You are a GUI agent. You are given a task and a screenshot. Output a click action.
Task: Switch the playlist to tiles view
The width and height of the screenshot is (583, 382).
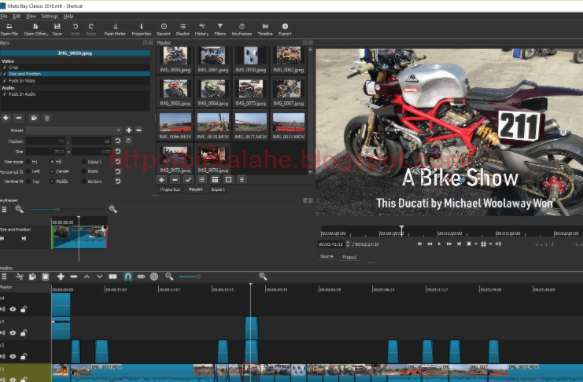click(x=215, y=180)
